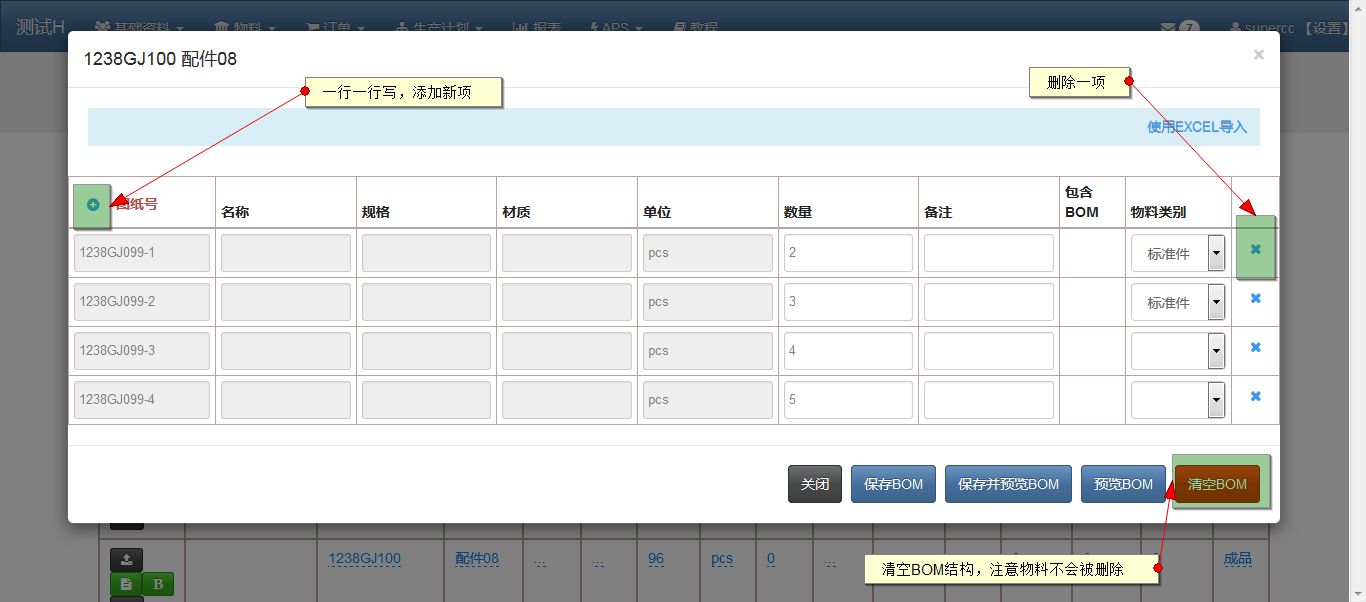The image size is (1366, 602).
Task: Click the green B icon in the table
Action: (x=158, y=584)
